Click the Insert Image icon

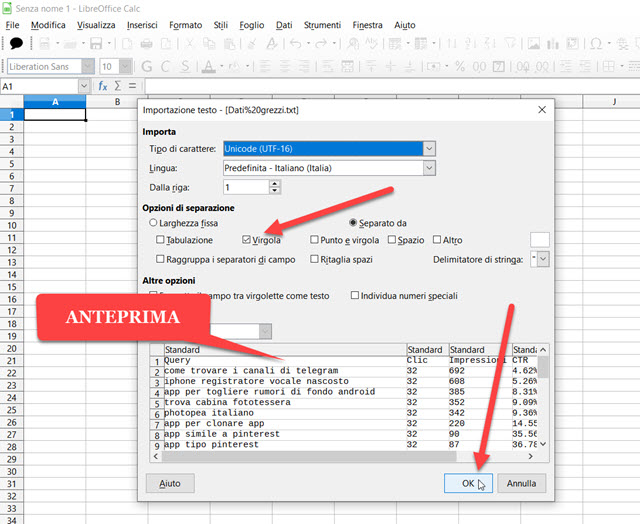[x=533, y=43]
